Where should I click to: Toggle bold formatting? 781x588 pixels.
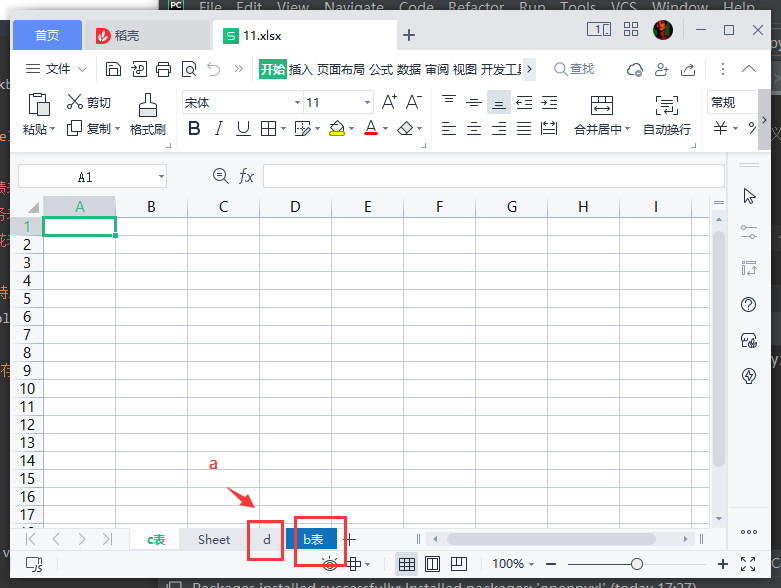coord(194,128)
